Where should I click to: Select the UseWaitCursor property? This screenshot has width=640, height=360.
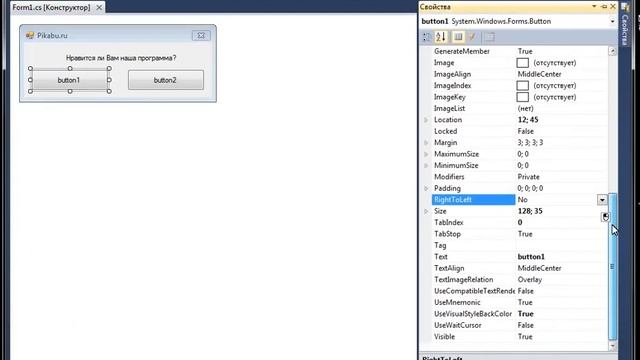coord(520,326)
